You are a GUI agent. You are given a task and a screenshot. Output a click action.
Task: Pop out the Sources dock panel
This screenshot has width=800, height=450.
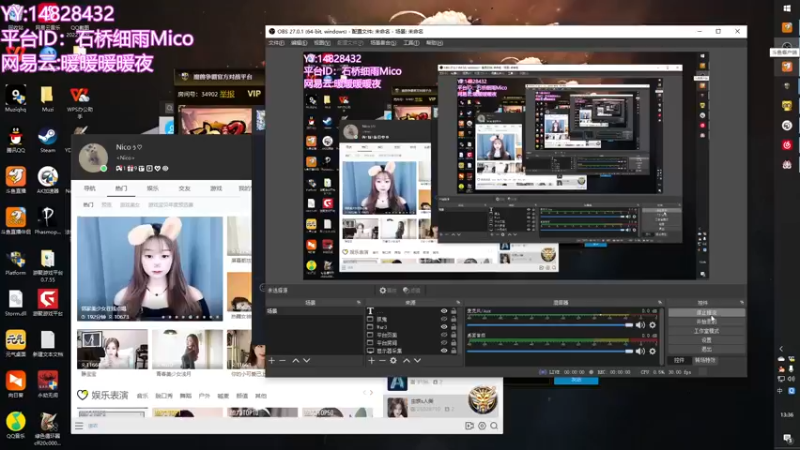pos(458,303)
